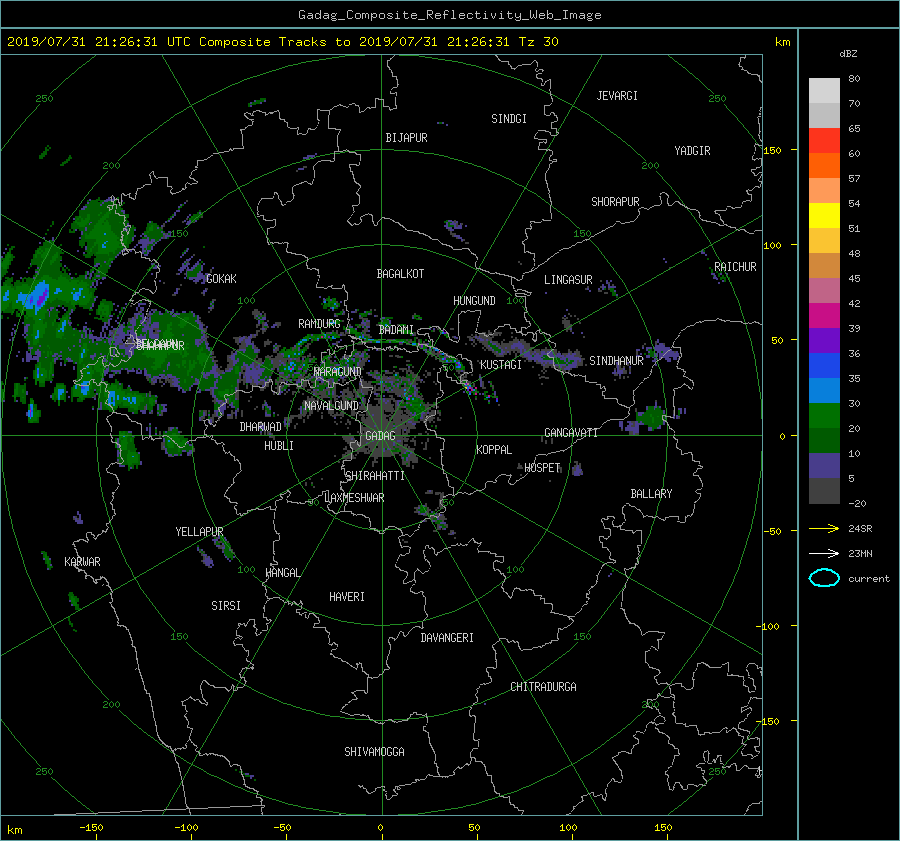Screen dimensions: 900x841
Task: Select the HAVERI label
Action: pyautogui.click(x=347, y=597)
